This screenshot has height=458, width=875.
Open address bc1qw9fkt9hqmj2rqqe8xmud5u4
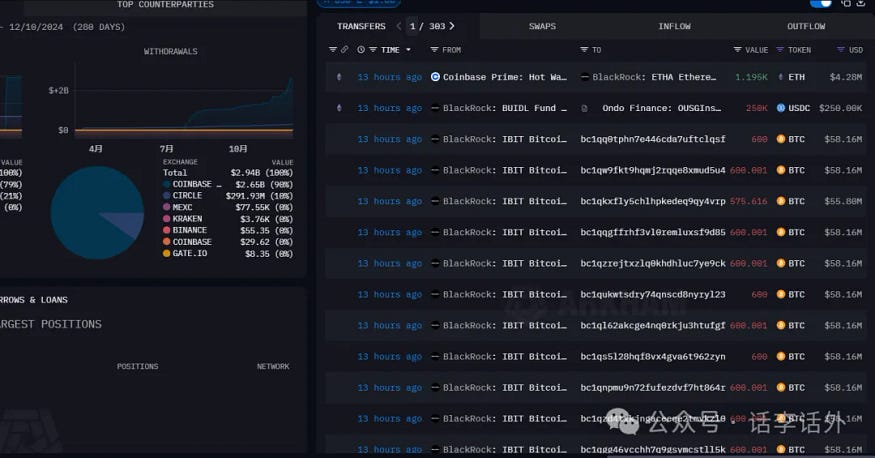pos(653,170)
